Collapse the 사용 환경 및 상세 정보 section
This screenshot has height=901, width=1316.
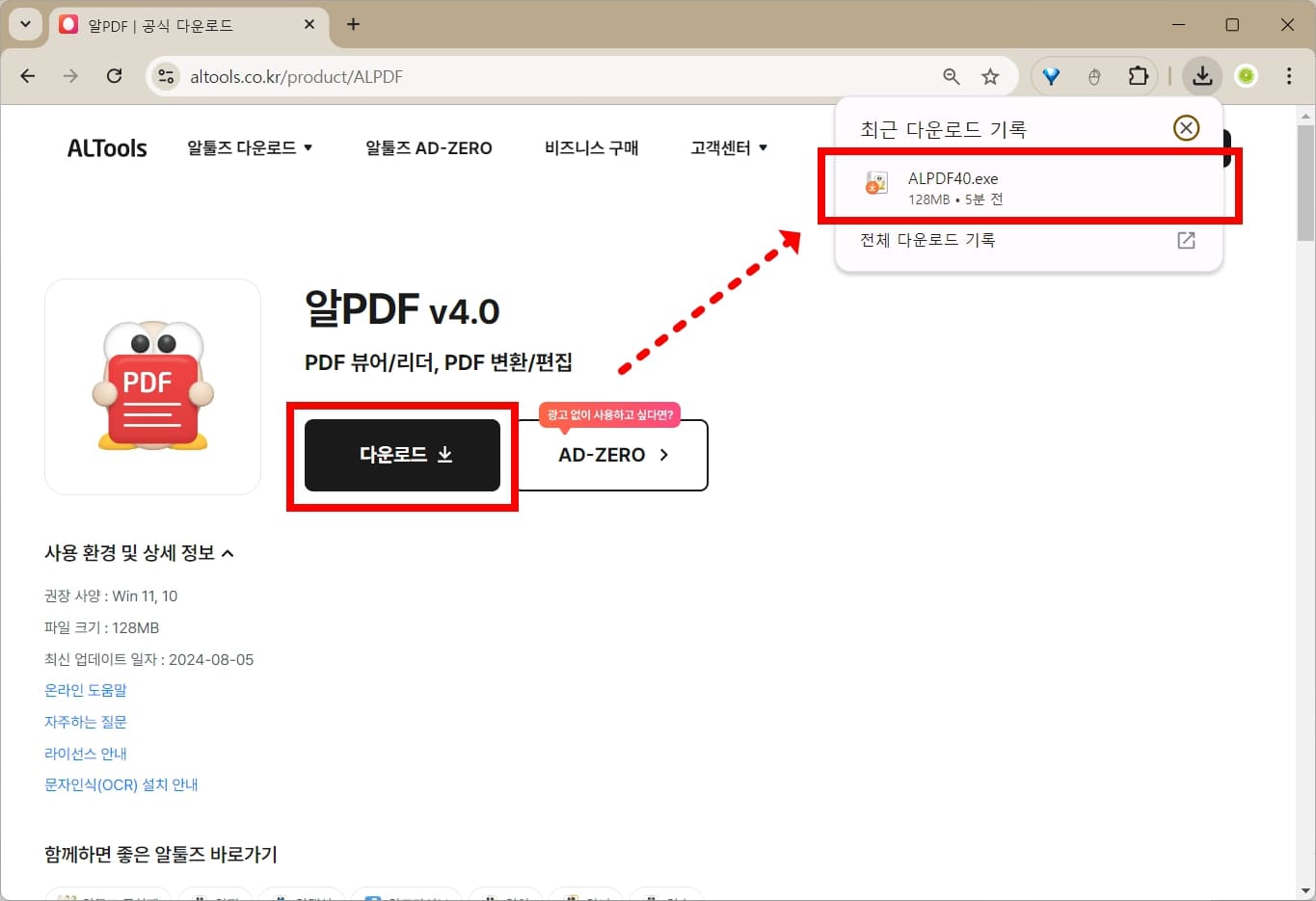pos(141,552)
